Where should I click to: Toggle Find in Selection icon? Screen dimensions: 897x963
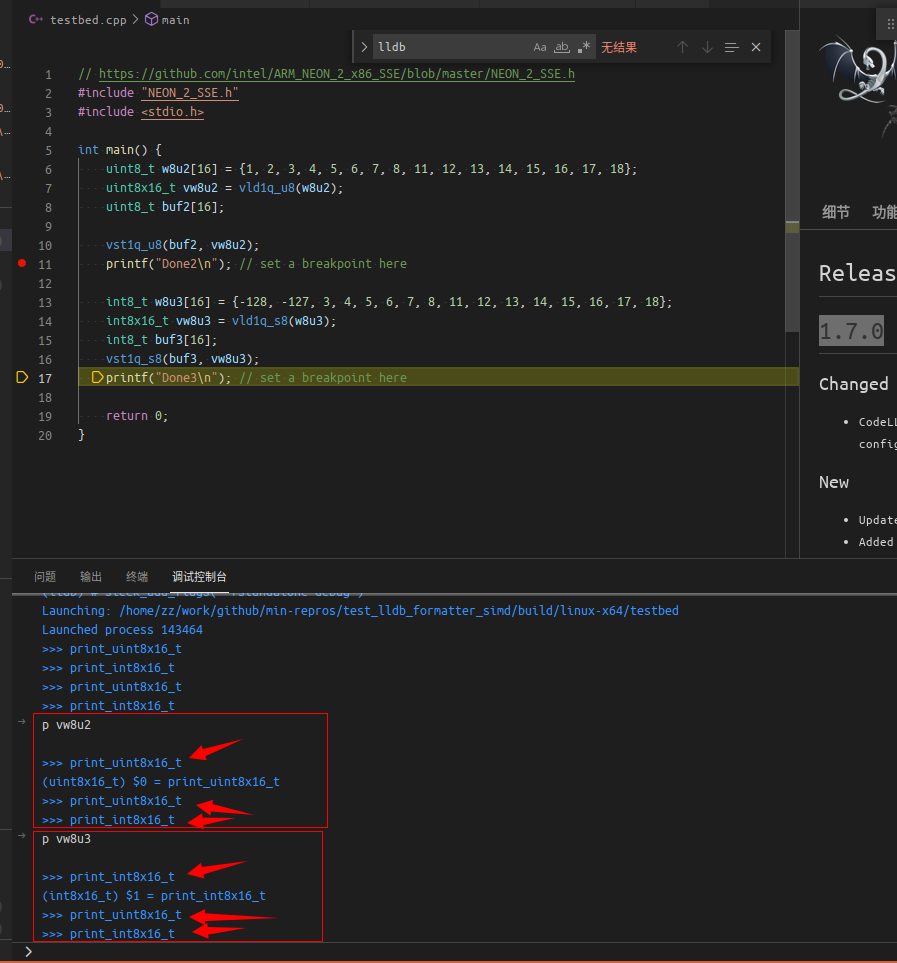pyautogui.click(x=731, y=47)
